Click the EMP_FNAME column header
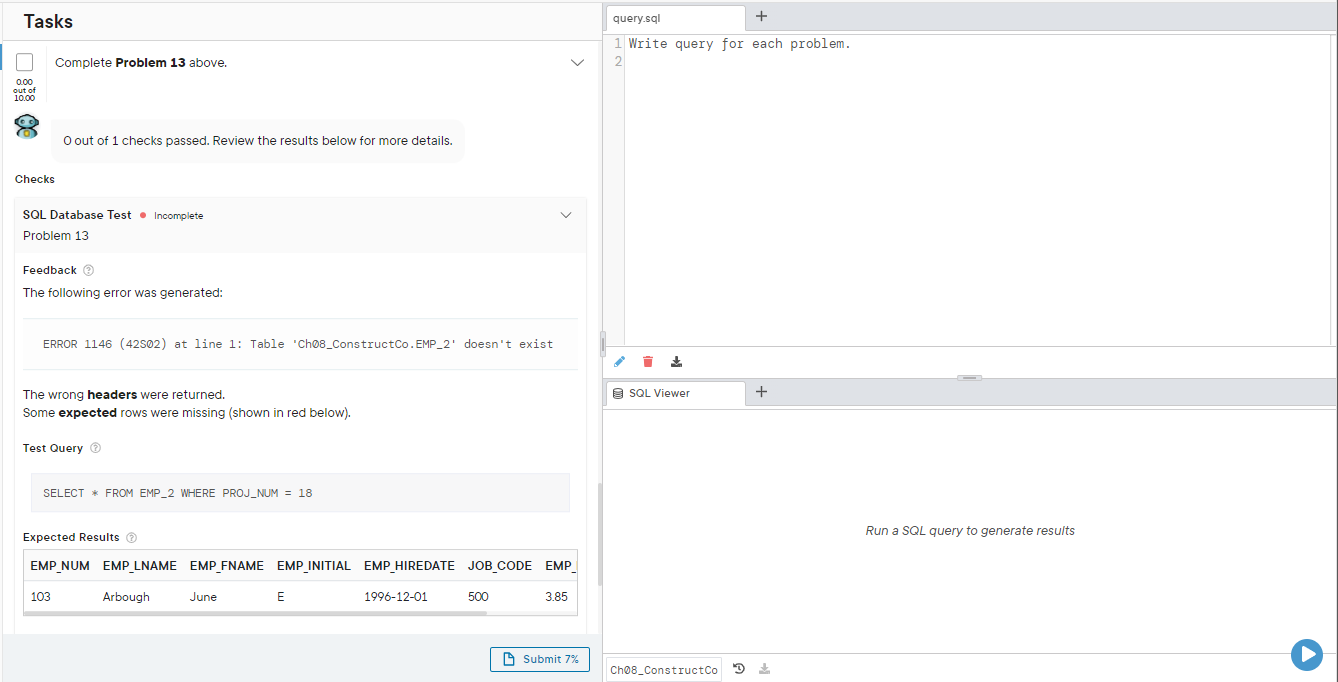The image size is (1338, 682). pyautogui.click(x=227, y=565)
